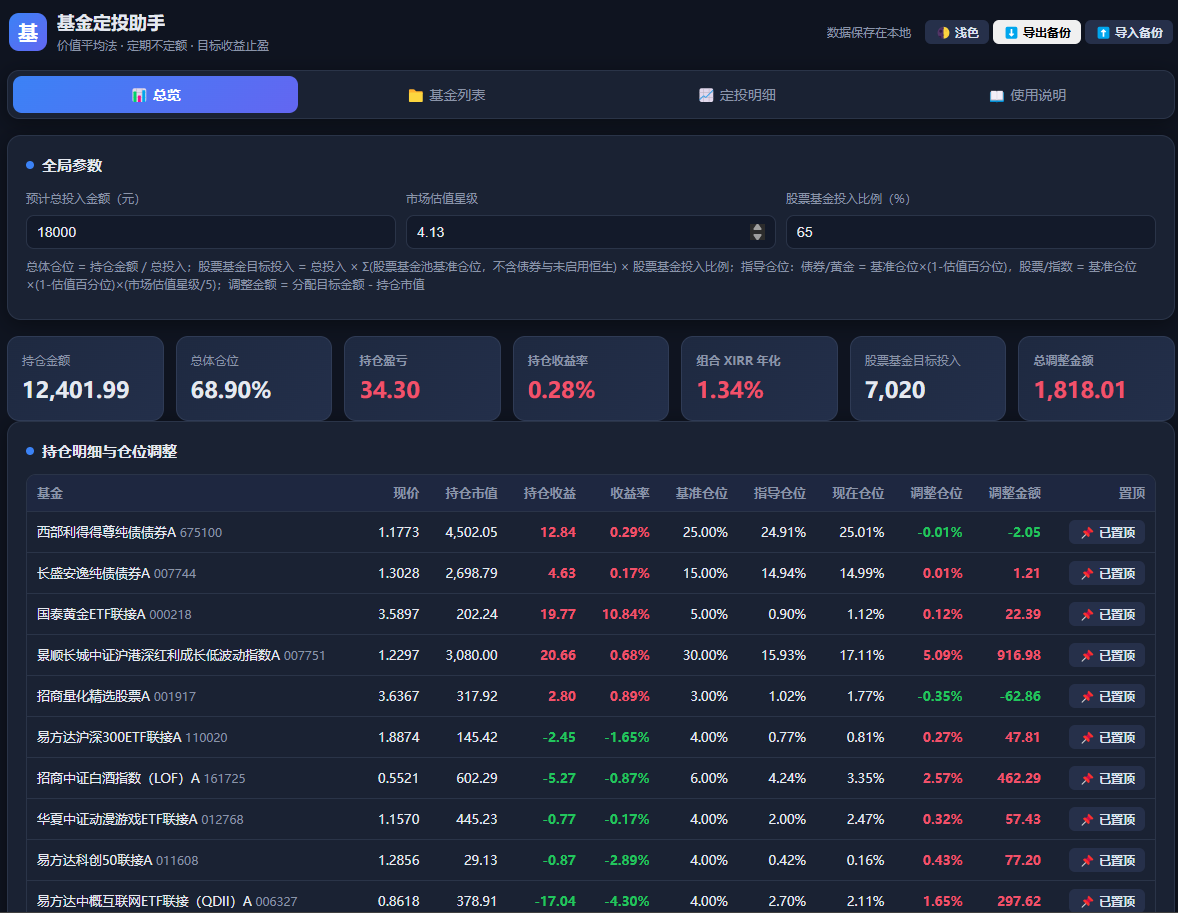Click the 置顶 column header
The image size is (1178, 913).
pos(1131,493)
